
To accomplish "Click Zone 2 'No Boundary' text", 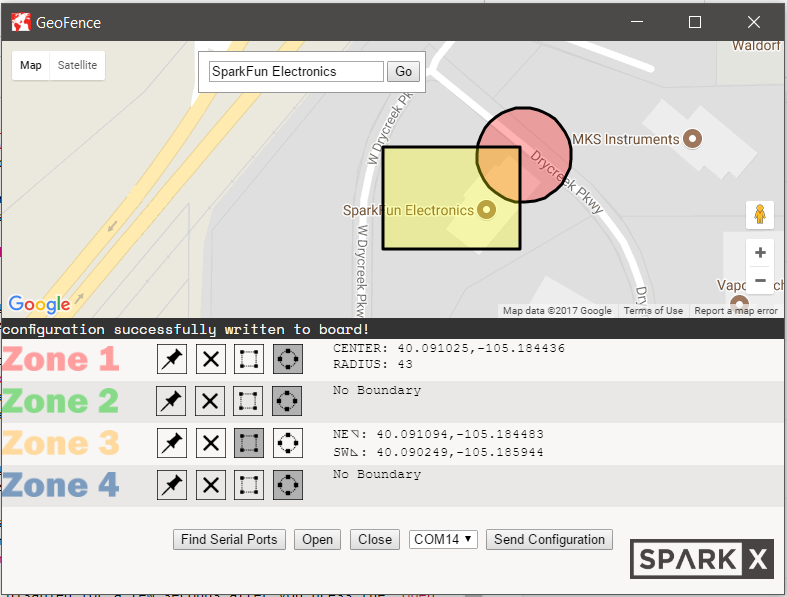I will click(377, 390).
